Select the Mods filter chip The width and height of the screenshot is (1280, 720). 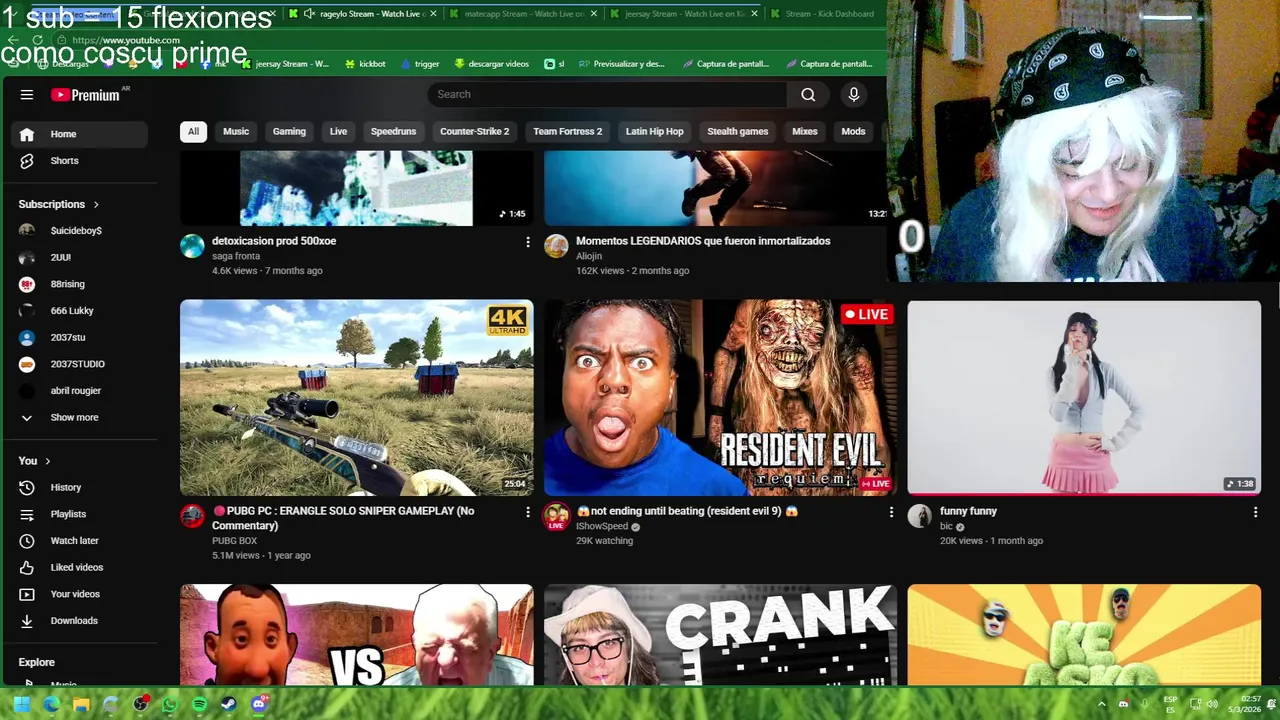click(x=853, y=132)
